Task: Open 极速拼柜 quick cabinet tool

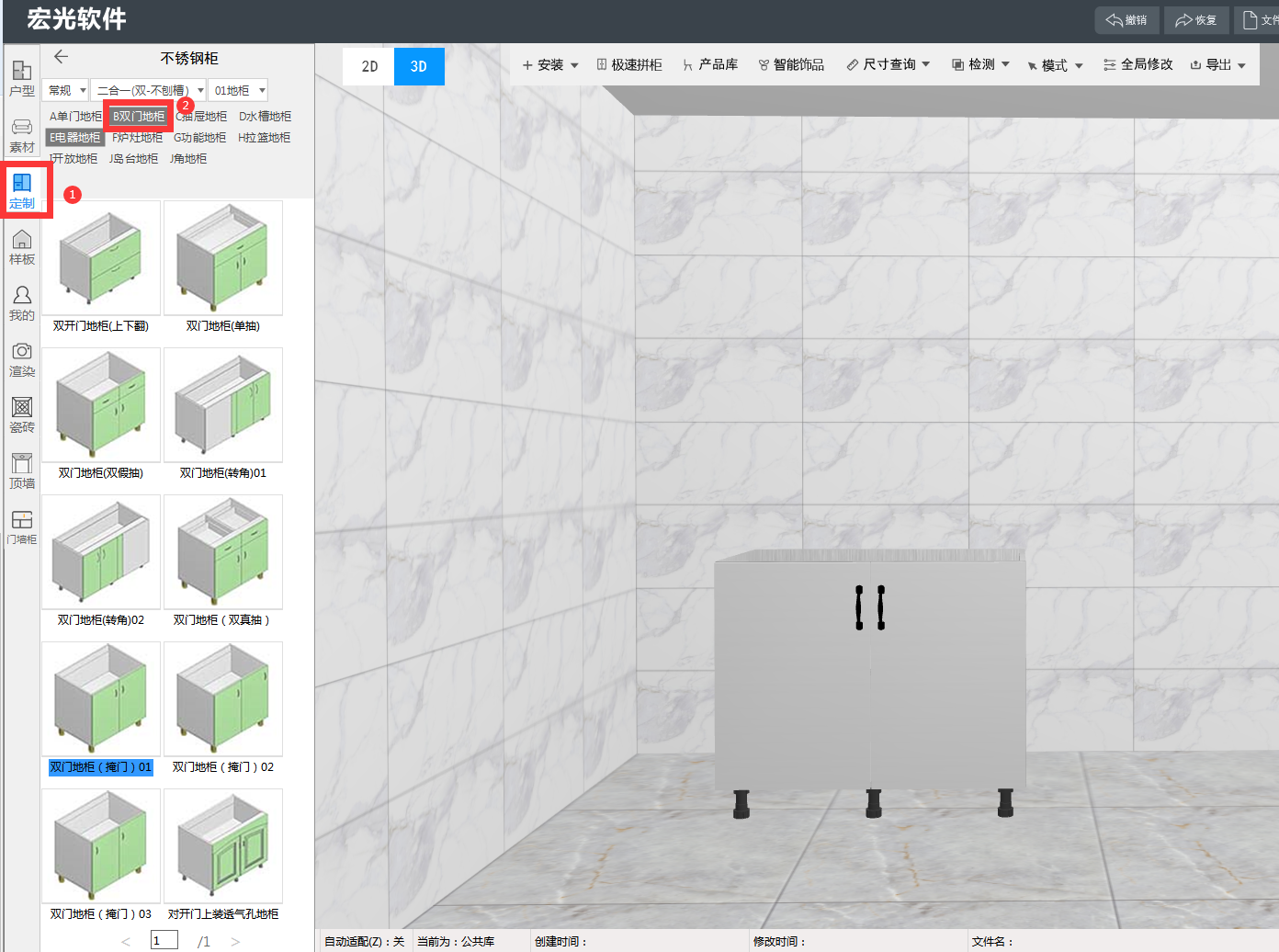Action: [629, 64]
